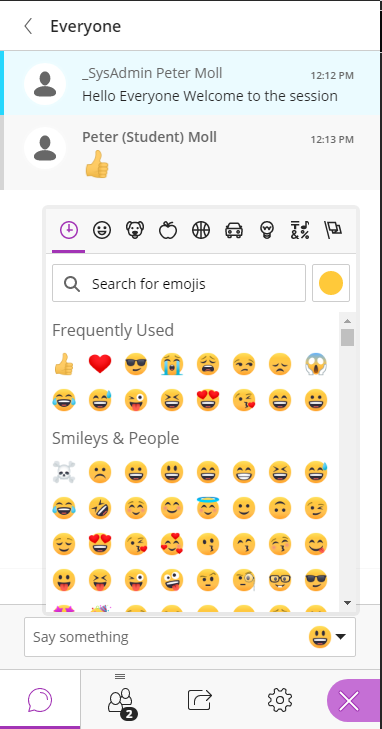Image resolution: width=382 pixels, height=729 pixels.
Task: Open the Animals & Nature emoji category
Action: (x=135, y=230)
